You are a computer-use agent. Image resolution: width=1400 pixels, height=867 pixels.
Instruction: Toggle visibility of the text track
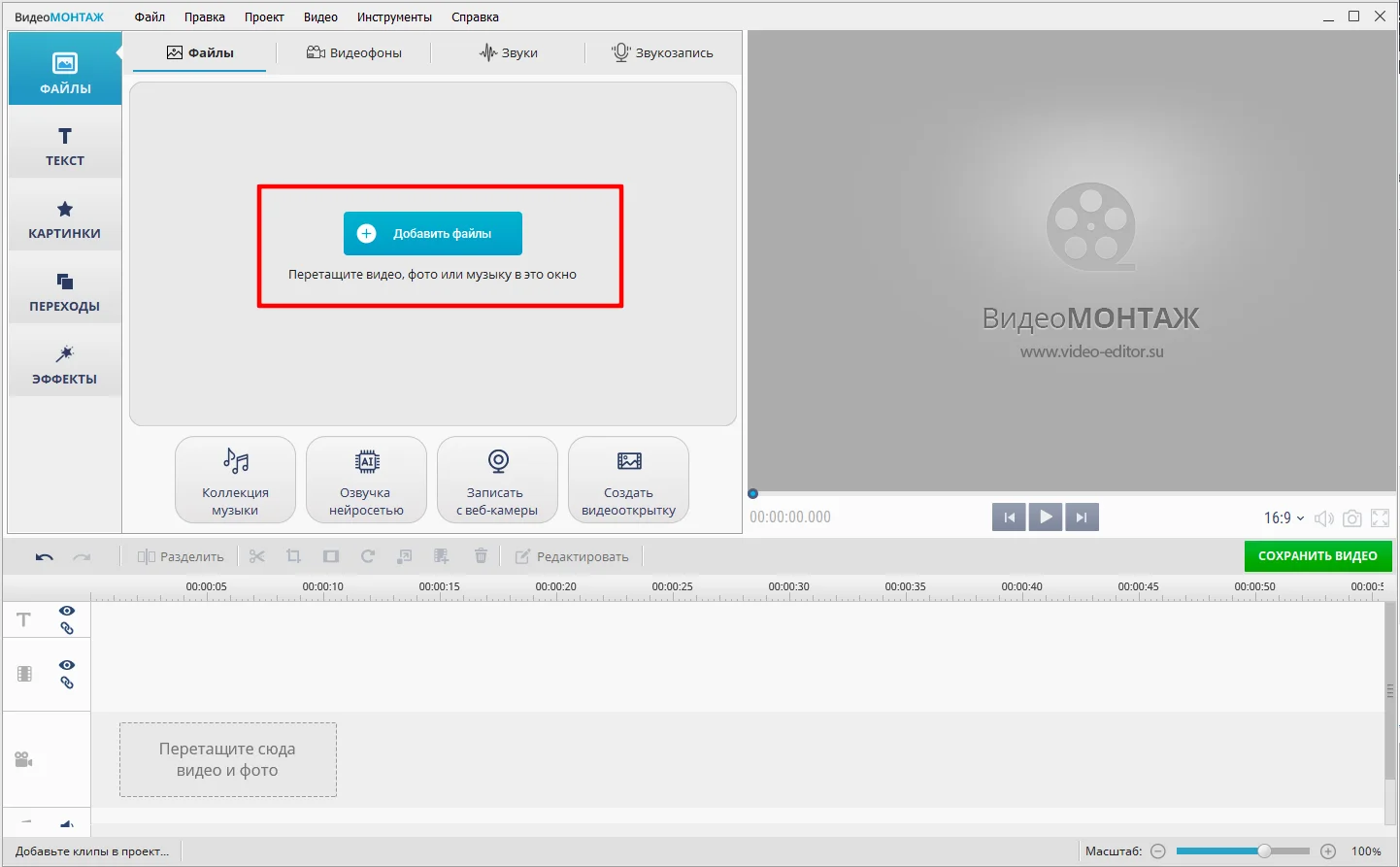click(x=67, y=611)
